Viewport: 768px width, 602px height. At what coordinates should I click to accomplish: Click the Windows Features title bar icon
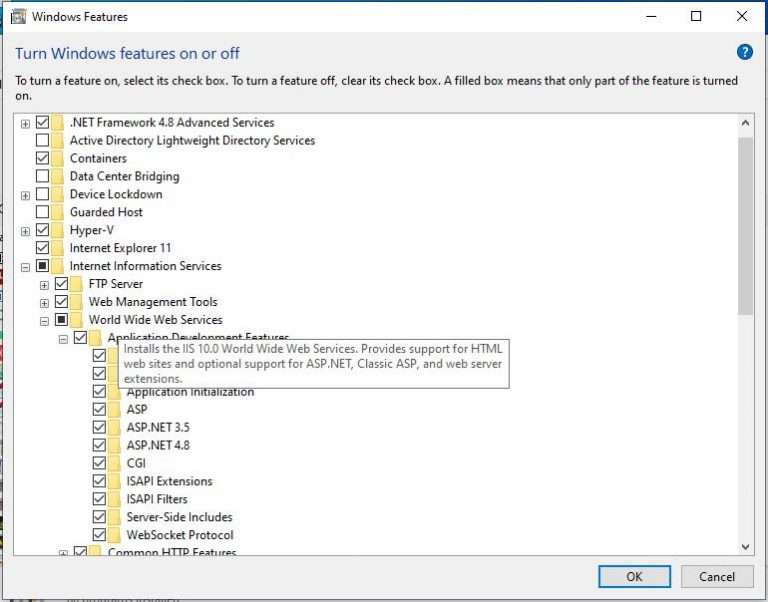point(17,17)
